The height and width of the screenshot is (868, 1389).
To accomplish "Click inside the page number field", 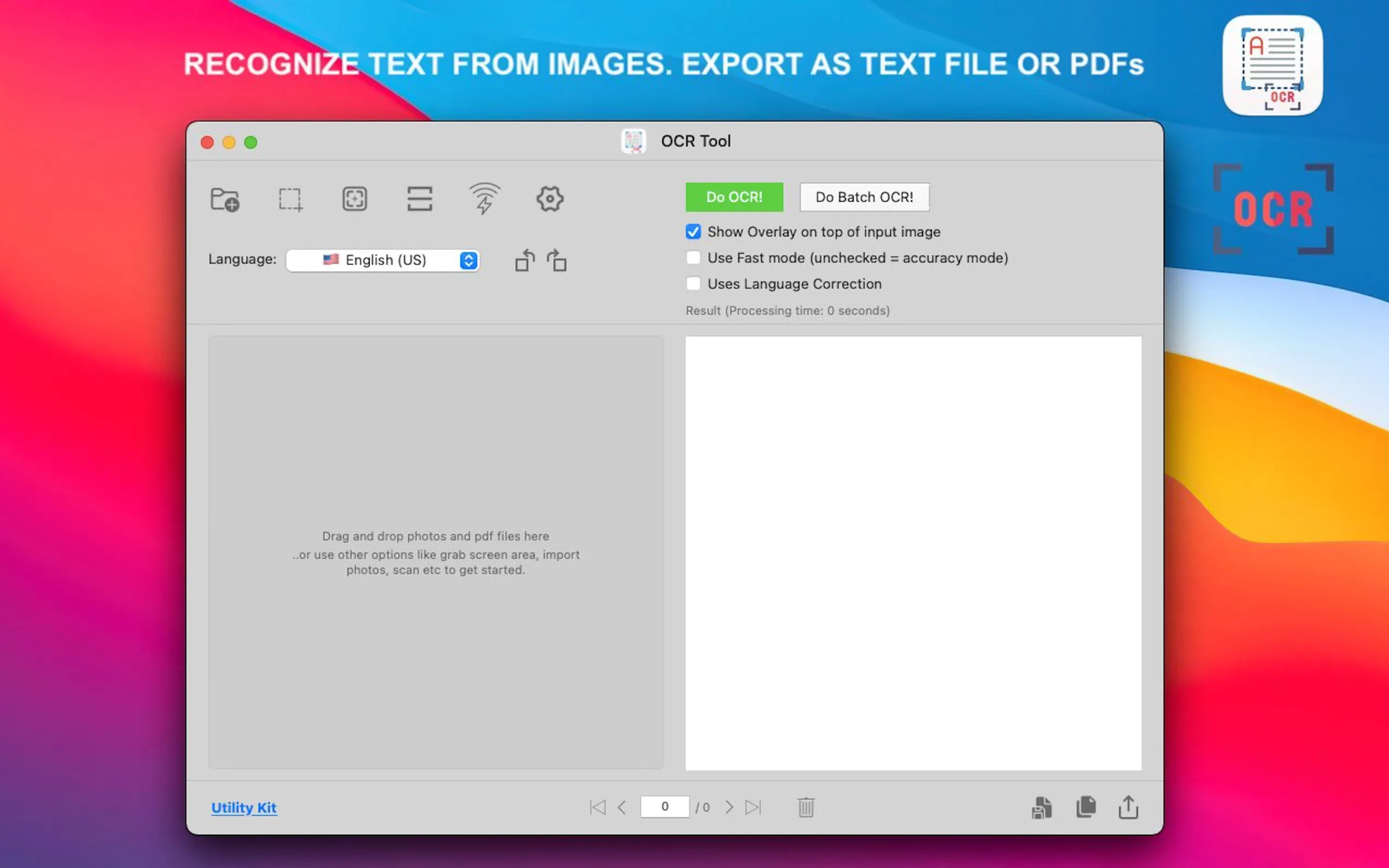I will (665, 806).
